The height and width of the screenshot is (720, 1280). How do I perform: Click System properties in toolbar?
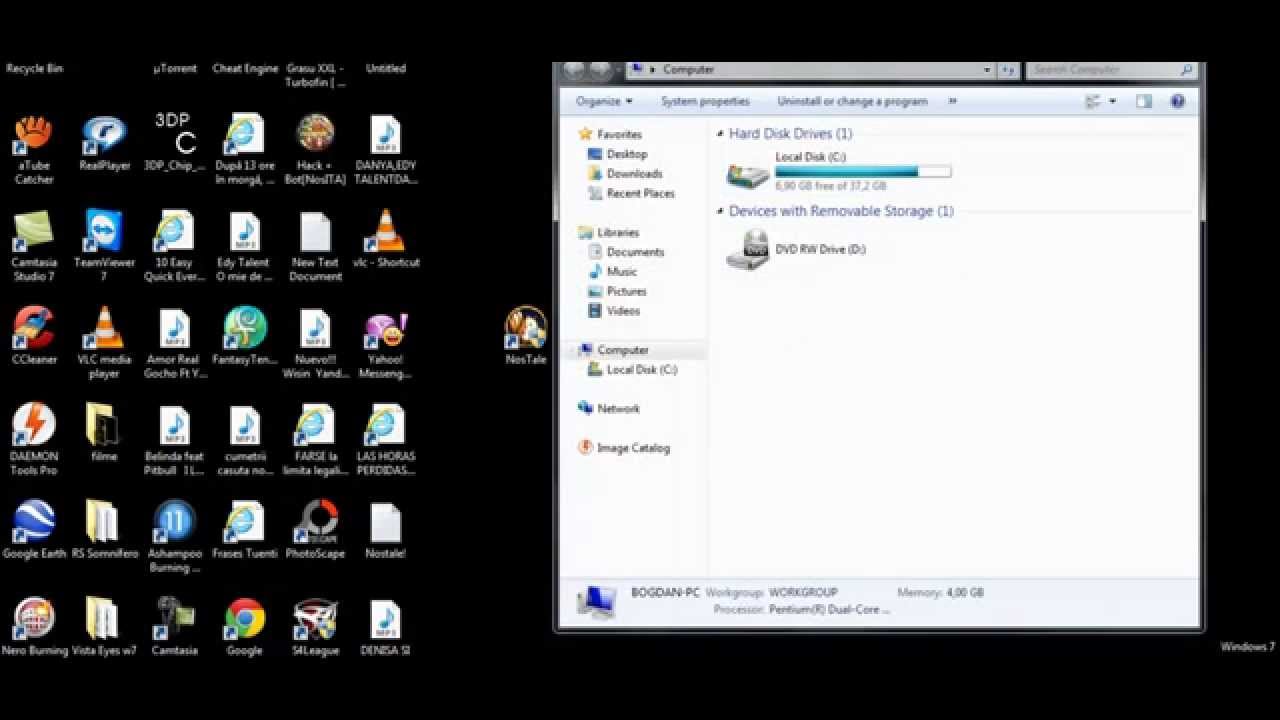pyautogui.click(x=705, y=101)
